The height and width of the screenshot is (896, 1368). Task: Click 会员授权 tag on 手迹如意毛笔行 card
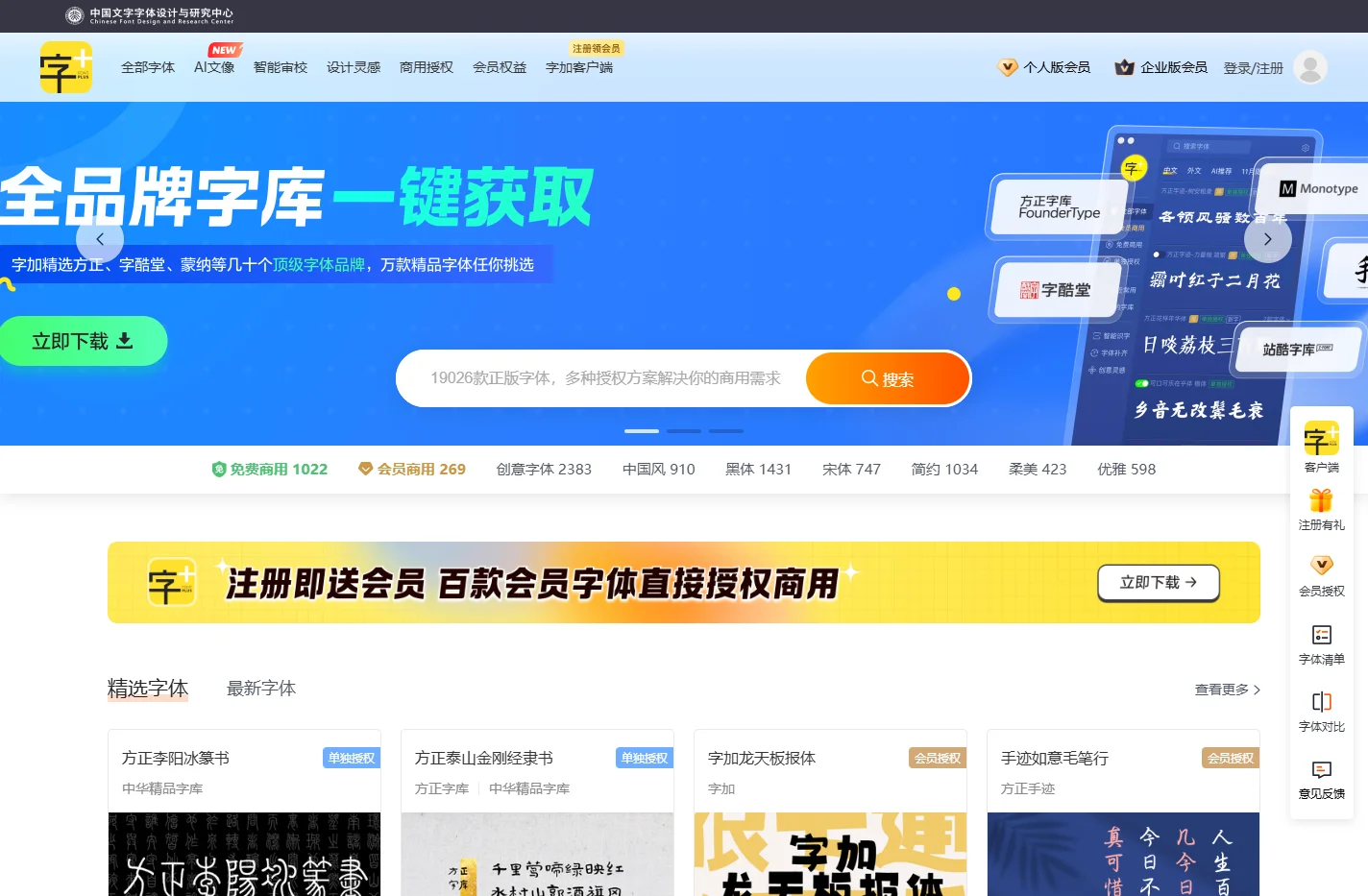1231,758
